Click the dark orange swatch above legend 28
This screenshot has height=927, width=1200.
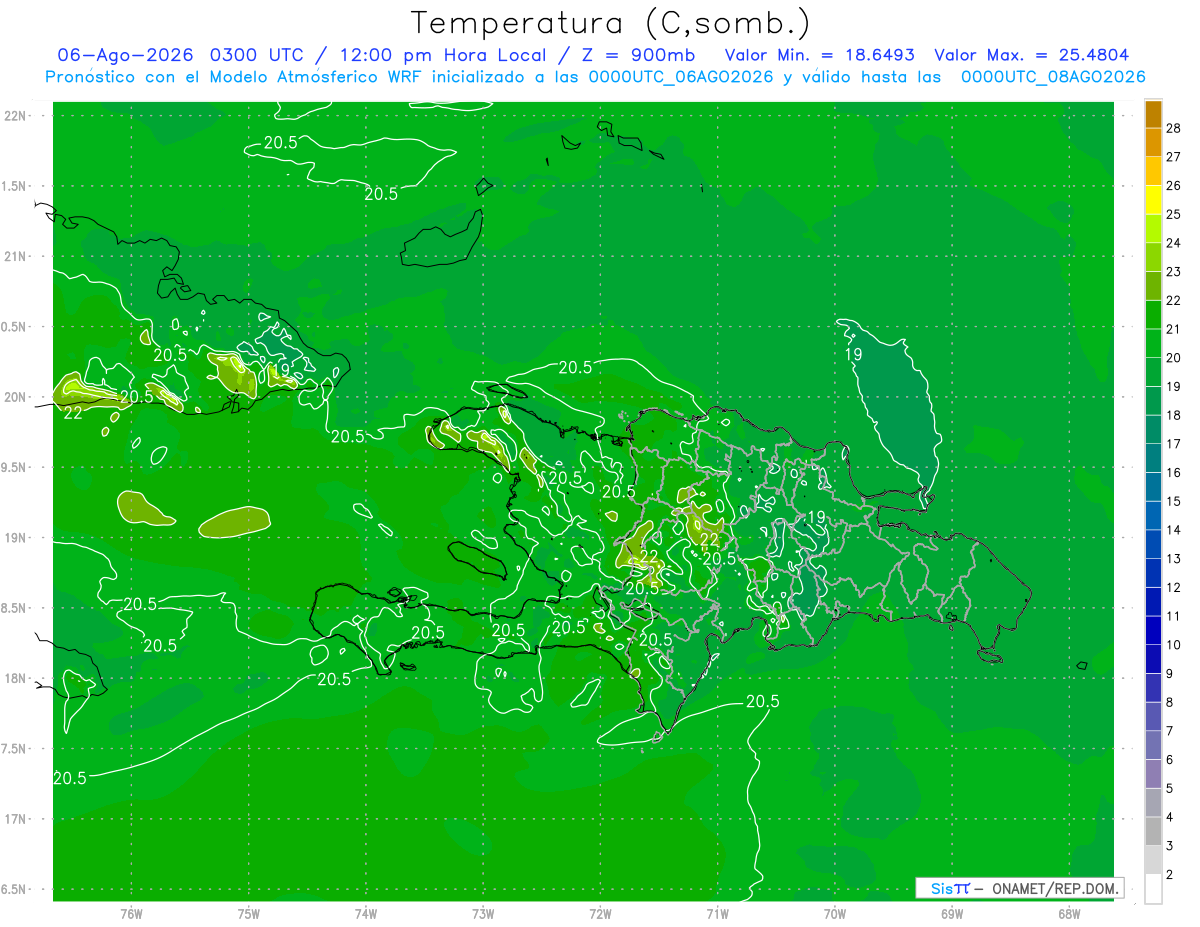click(x=1153, y=114)
